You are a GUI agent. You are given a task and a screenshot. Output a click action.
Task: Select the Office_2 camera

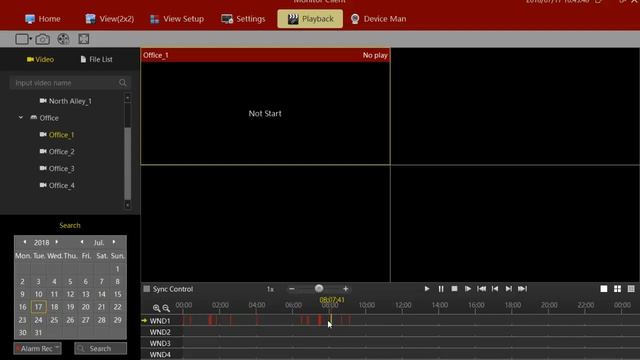[57, 151]
